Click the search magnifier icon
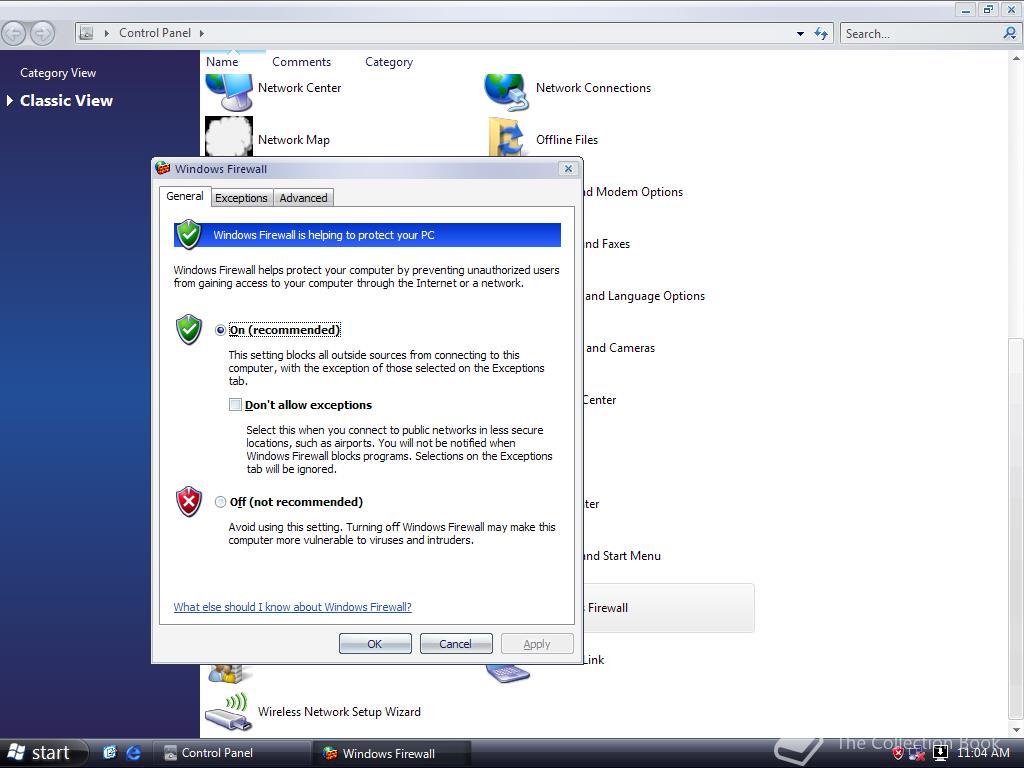The image size is (1024, 768). point(1009,33)
